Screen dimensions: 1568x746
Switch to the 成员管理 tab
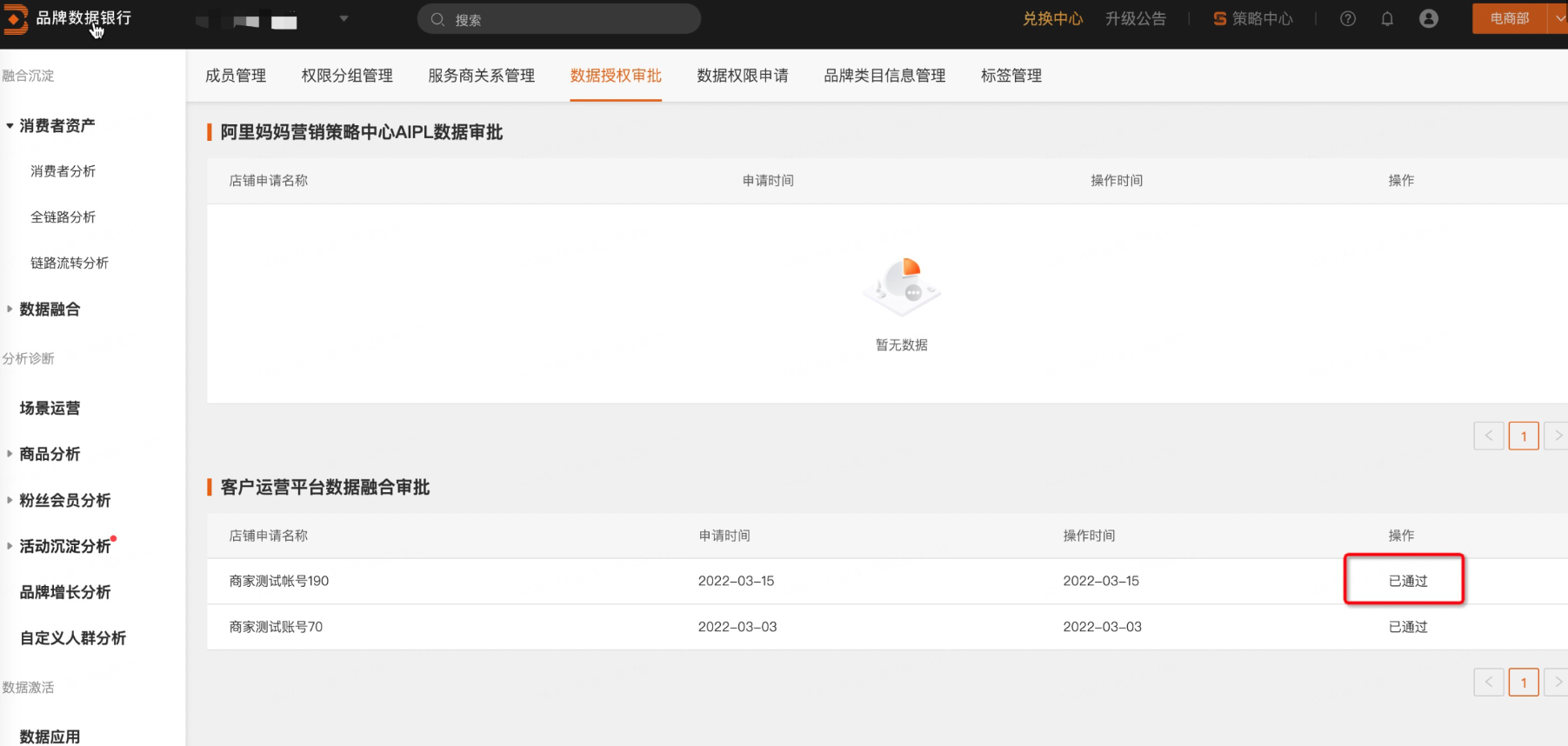coord(236,76)
